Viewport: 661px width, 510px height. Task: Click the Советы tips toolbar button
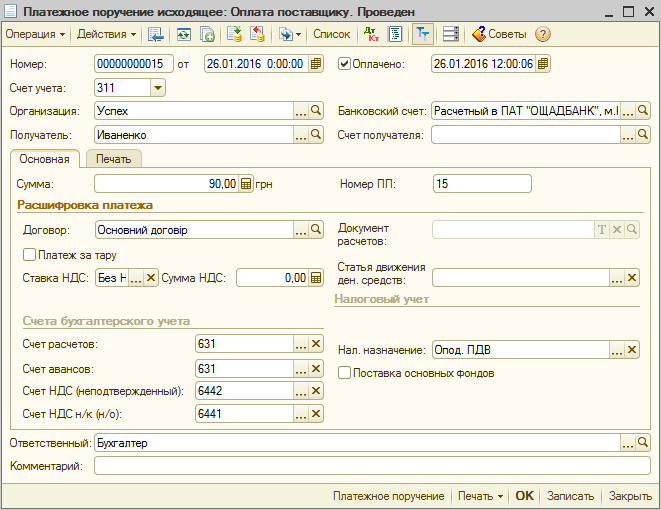pos(498,34)
